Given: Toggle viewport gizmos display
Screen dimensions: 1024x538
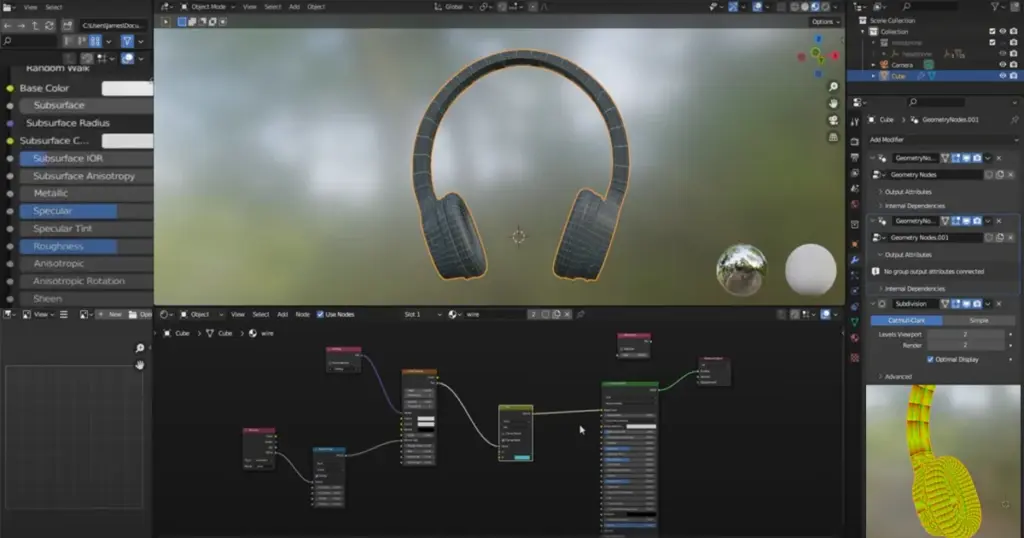Looking at the screenshot, I should point(733,7).
